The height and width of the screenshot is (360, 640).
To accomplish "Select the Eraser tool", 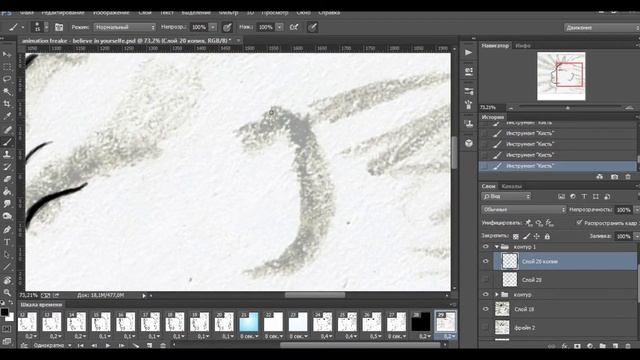I will [x=7, y=179].
